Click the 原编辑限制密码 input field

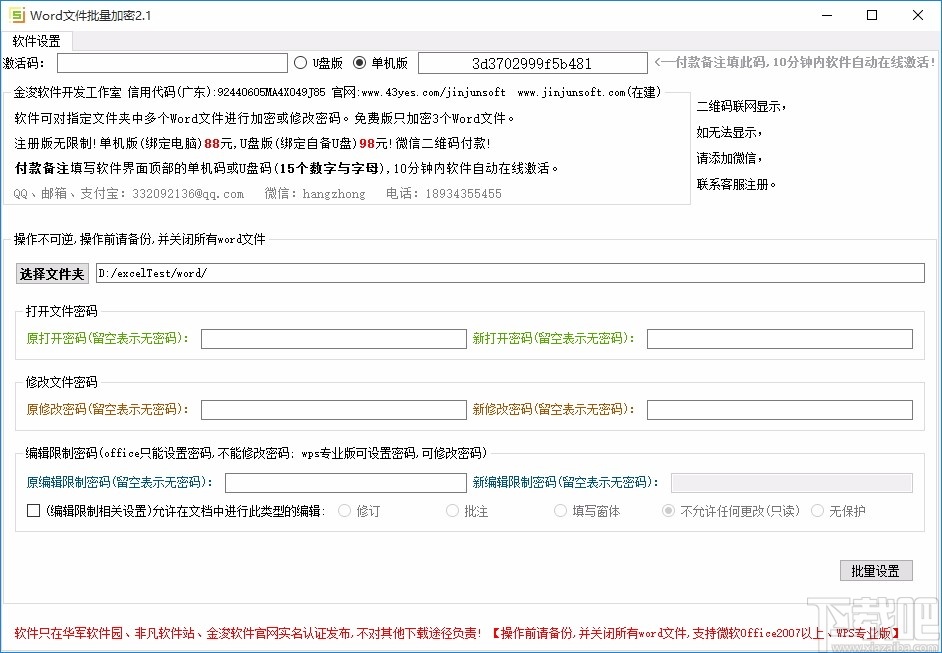(x=345, y=481)
